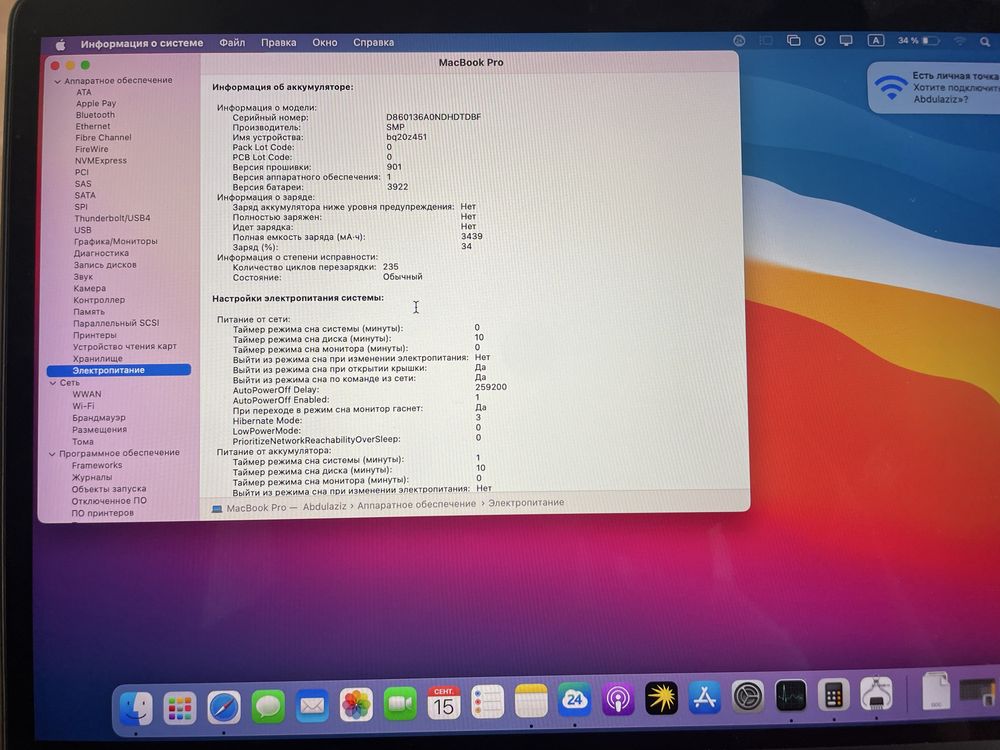The image size is (1000, 750).
Task: Select USB in the sidebar
Action: pyautogui.click(x=83, y=230)
